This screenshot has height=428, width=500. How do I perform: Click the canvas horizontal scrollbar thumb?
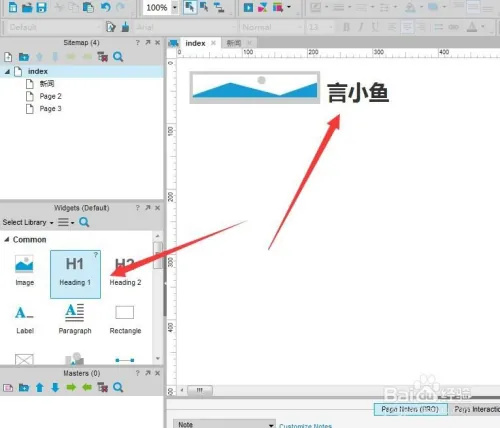200,390
